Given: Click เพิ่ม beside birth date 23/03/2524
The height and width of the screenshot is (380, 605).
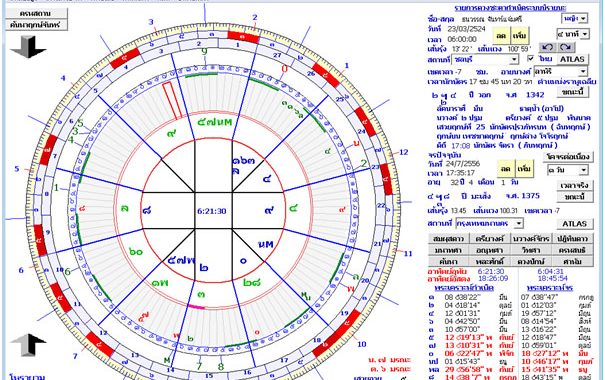Looking at the screenshot, I should pyautogui.click(x=520, y=35).
